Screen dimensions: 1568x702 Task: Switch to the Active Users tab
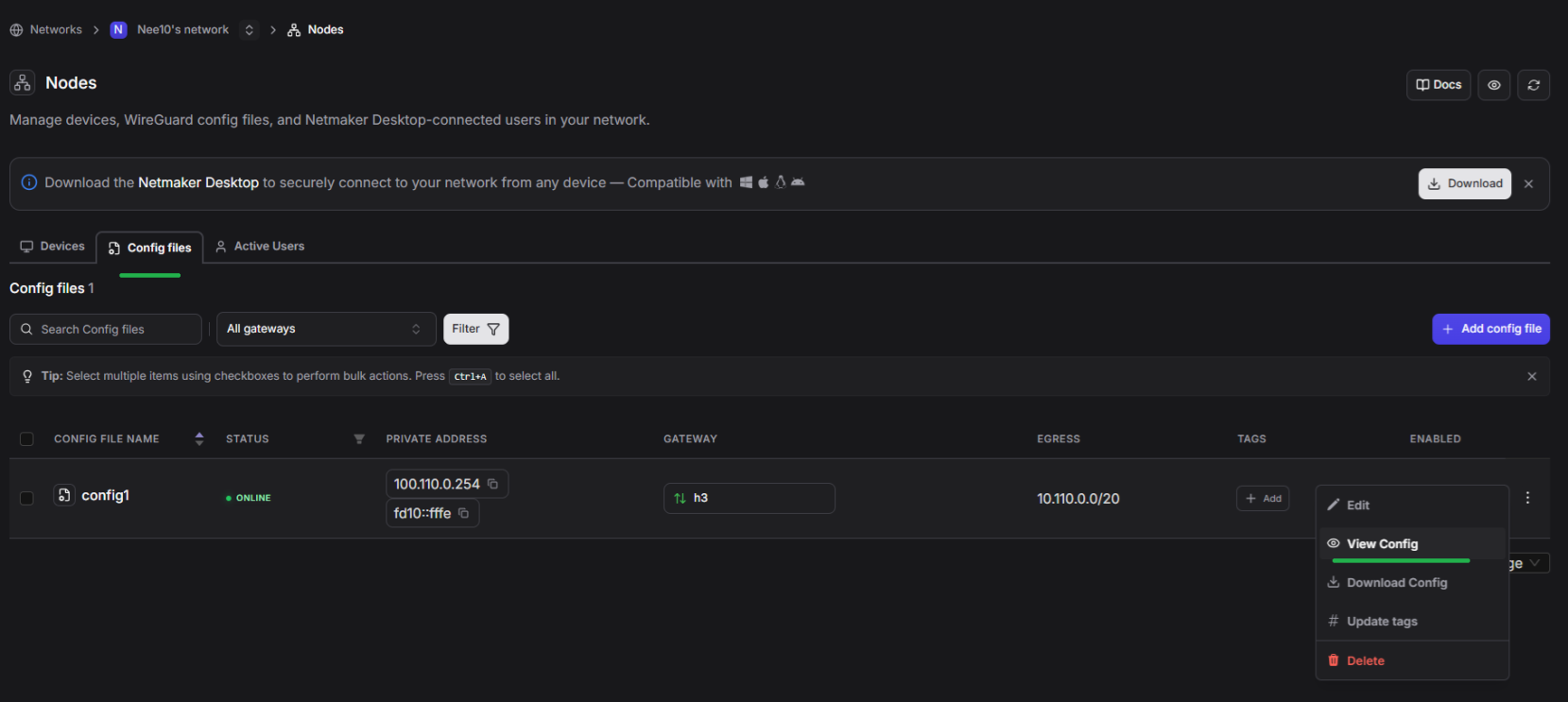(260, 247)
